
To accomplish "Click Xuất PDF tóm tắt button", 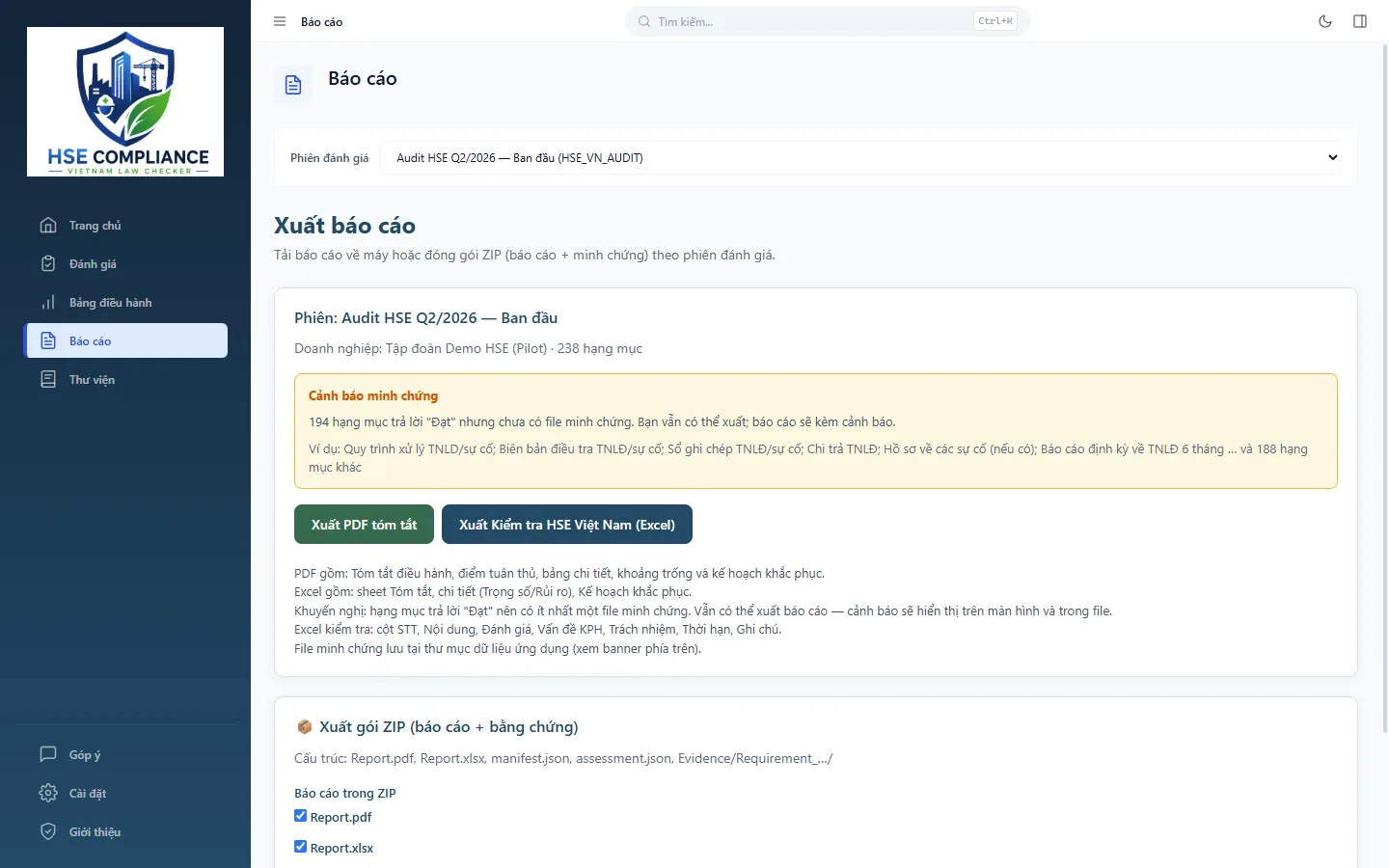I will [364, 525].
